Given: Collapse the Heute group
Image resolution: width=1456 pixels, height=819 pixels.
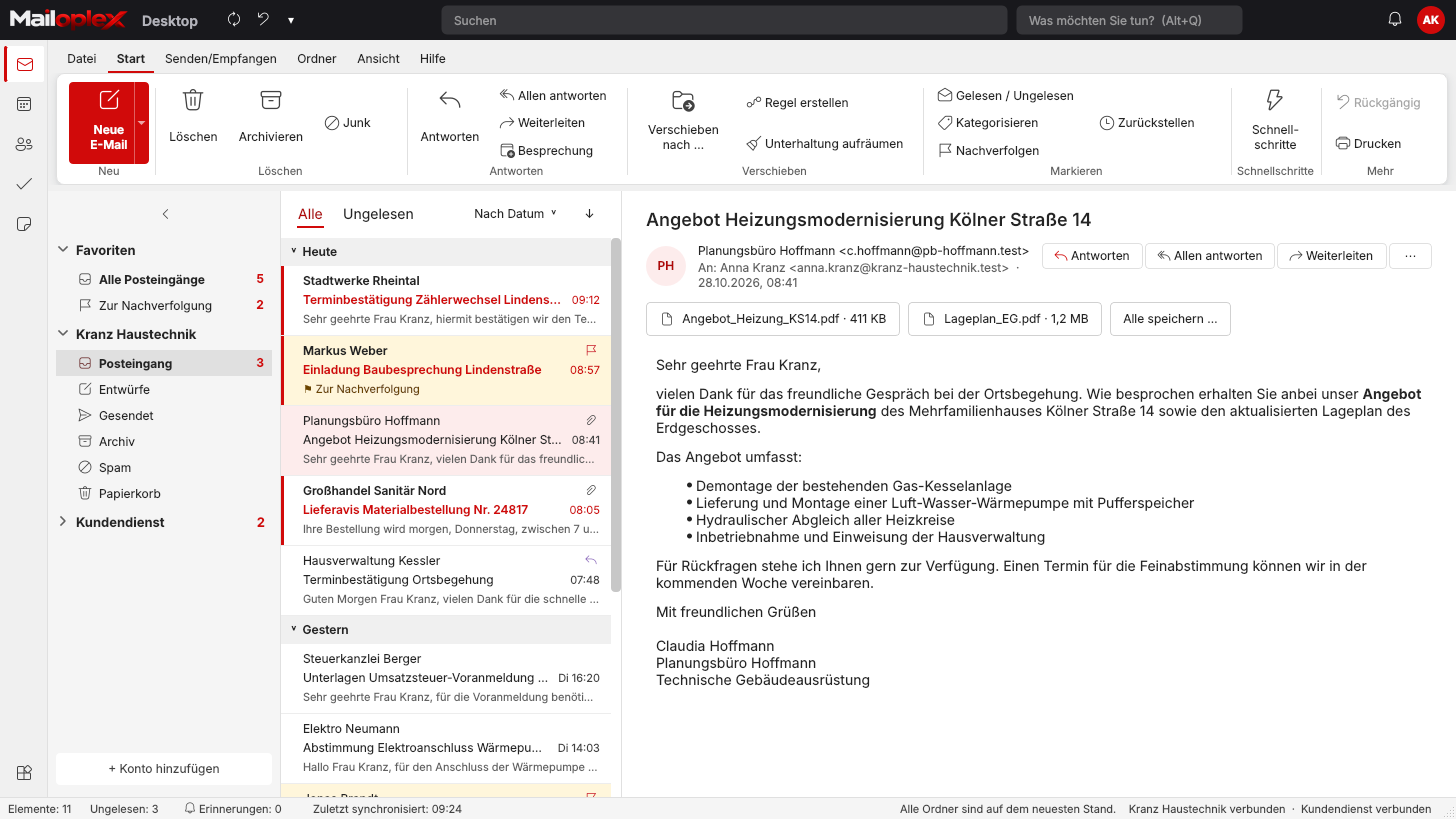Looking at the screenshot, I should (294, 252).
